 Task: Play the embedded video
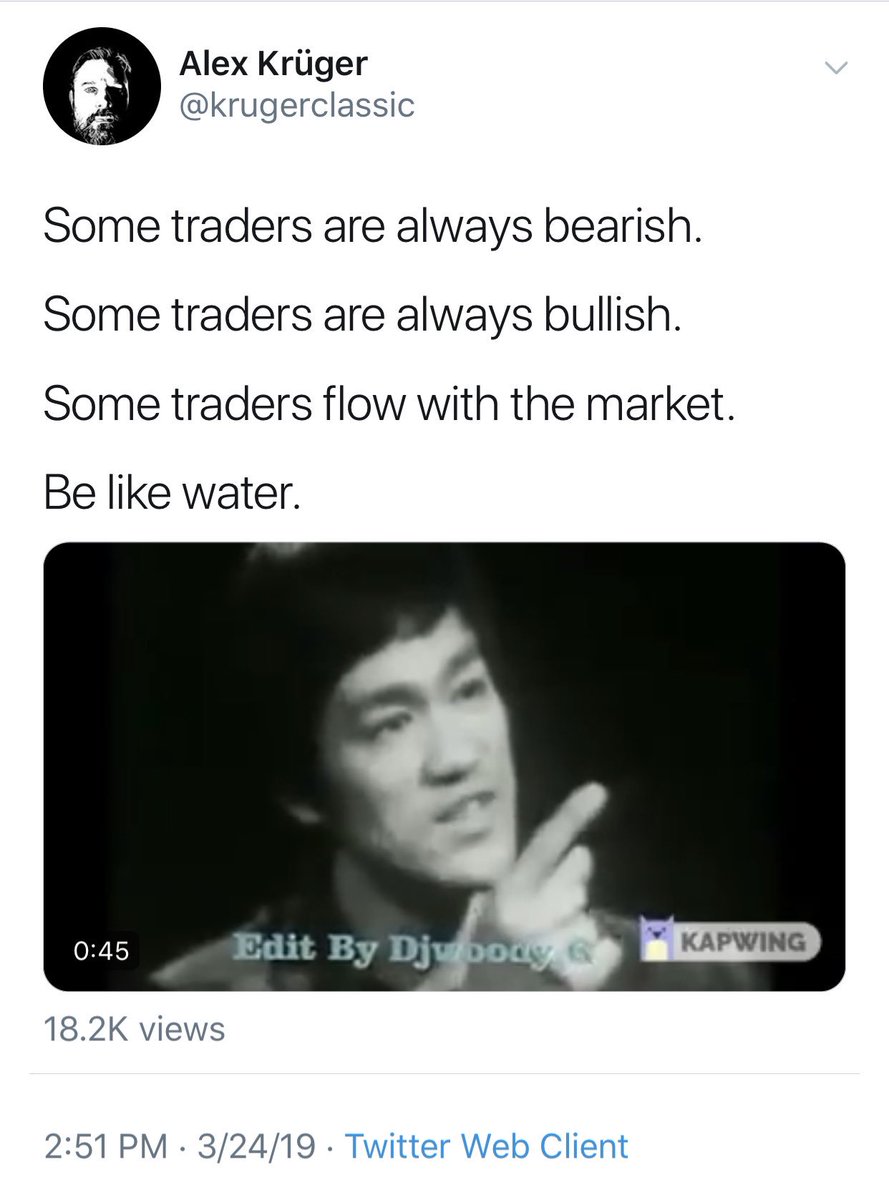(x=444, y=767)
